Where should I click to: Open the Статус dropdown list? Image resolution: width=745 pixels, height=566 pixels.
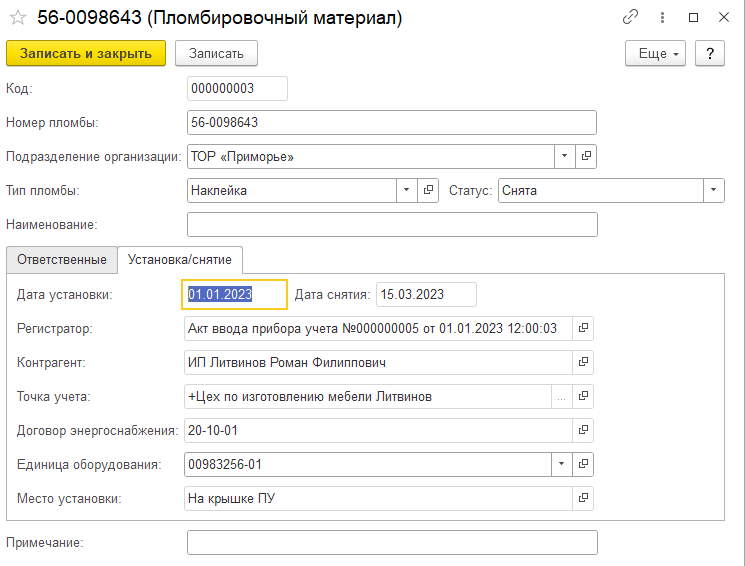713,190
